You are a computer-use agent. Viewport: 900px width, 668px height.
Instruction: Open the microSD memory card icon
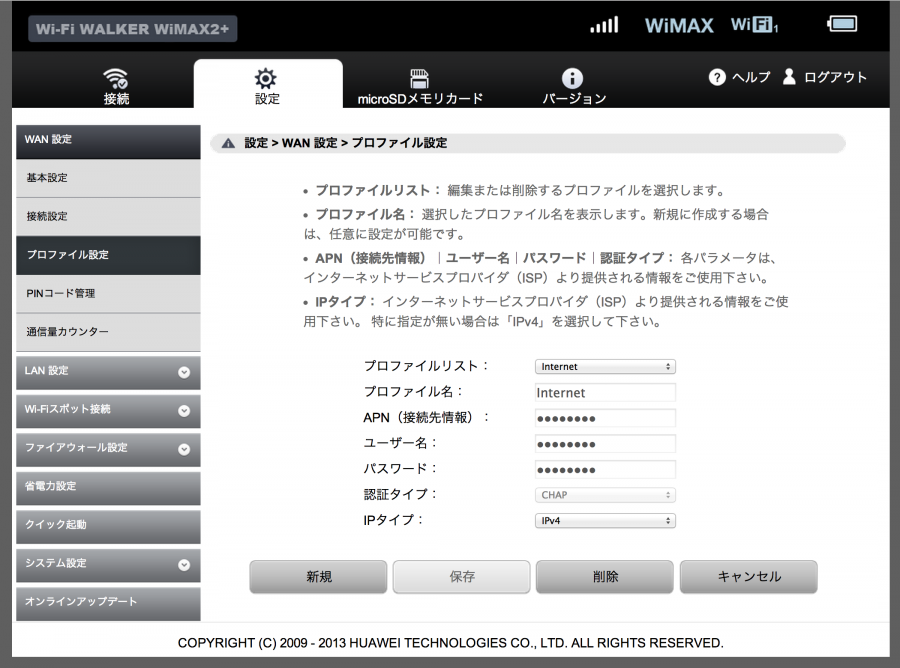coord(420,78)
